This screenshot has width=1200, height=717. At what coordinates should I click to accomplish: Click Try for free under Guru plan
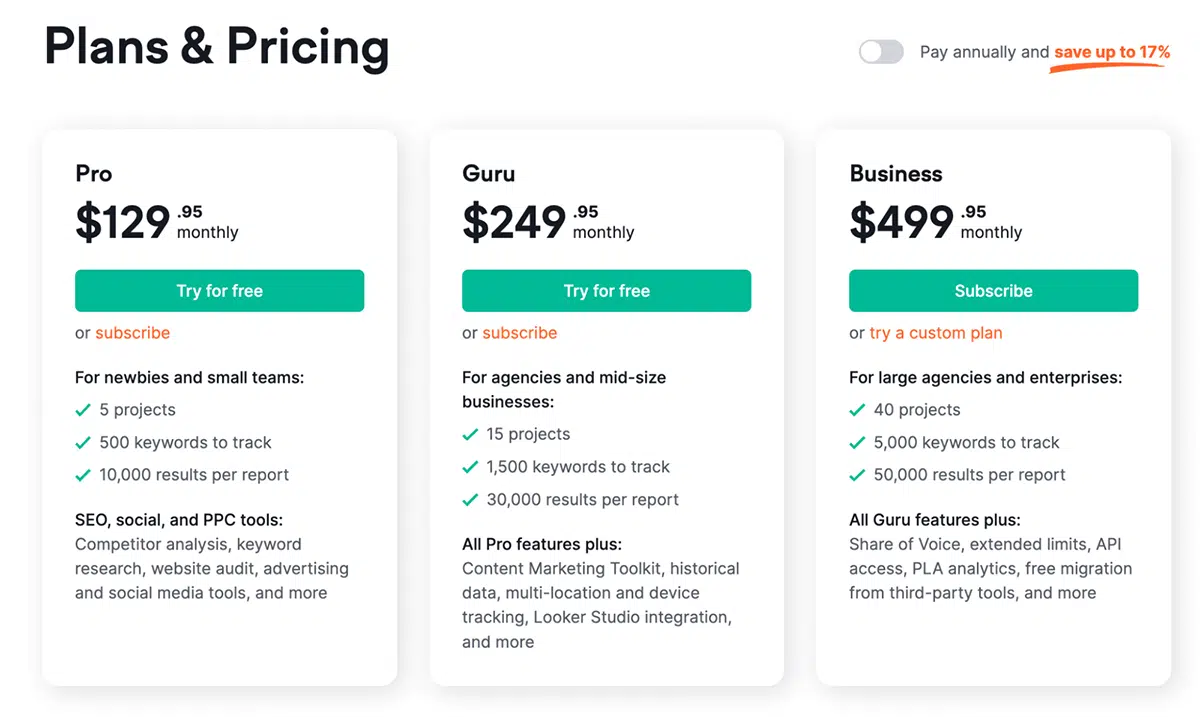[606, 291]
